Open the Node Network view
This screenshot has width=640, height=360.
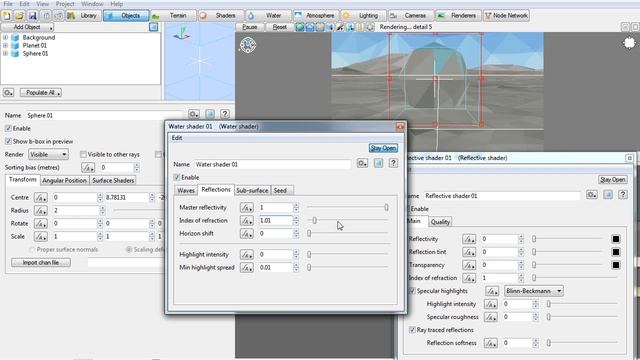point(506,16)
